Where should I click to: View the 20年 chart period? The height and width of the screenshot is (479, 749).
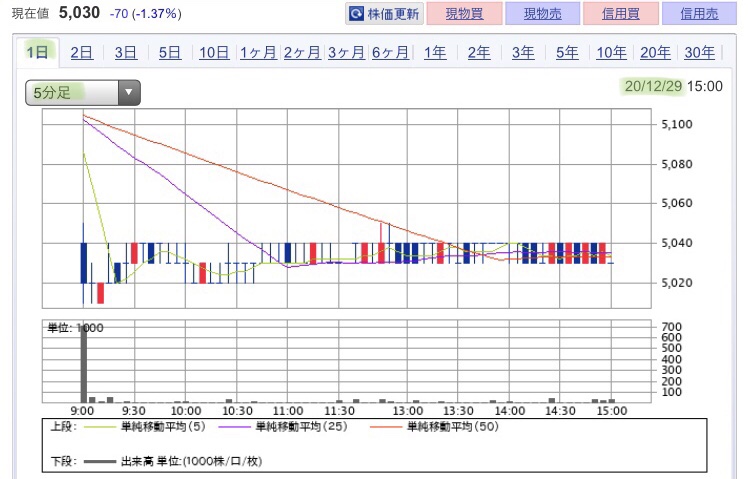[655, 52]
